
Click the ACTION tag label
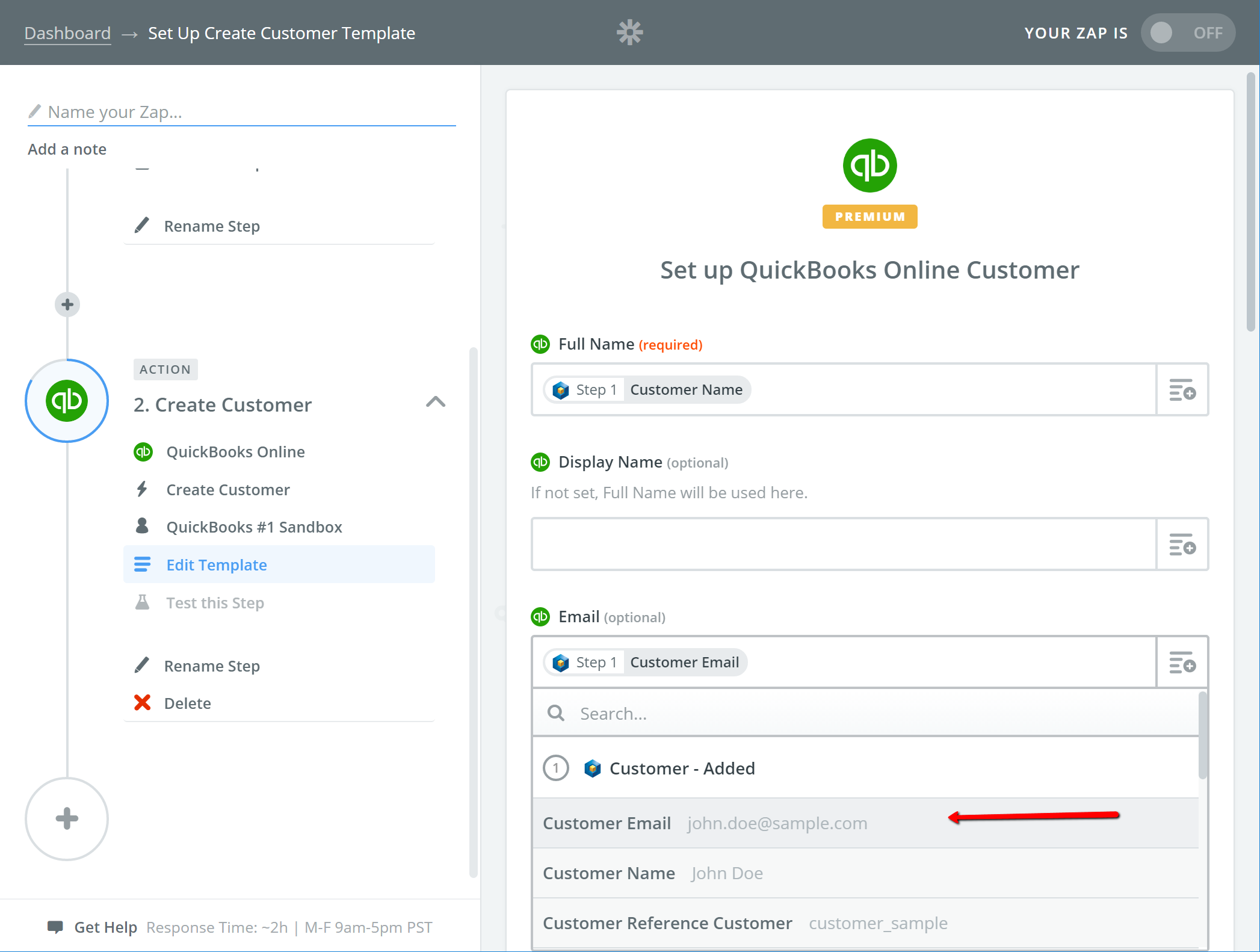(165, 369)
